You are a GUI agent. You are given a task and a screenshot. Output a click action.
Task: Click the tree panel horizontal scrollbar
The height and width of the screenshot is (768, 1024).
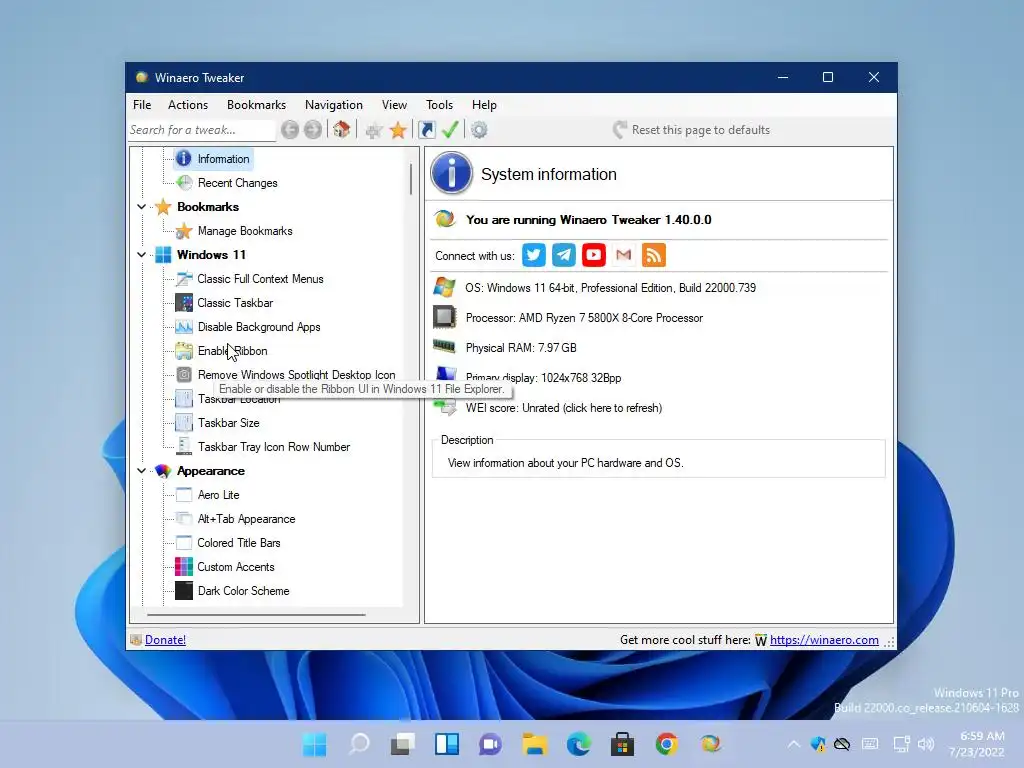256,615
